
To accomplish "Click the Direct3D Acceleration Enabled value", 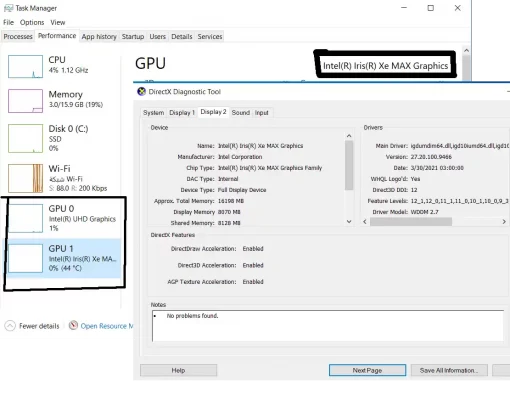I will pos(253,265).
